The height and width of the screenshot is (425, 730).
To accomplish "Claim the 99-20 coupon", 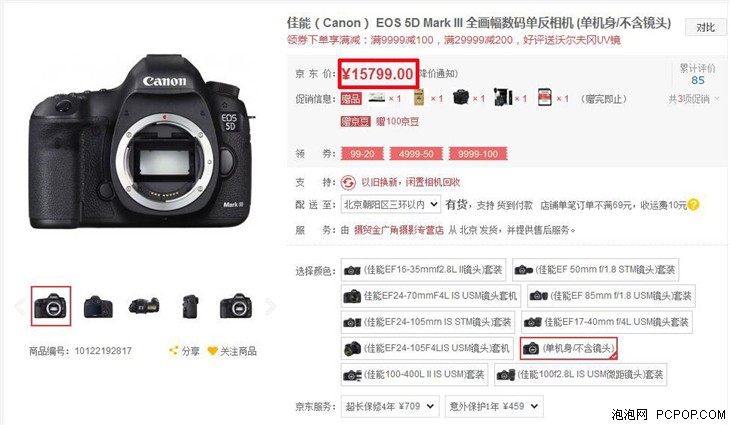I will tap(362, 154).
